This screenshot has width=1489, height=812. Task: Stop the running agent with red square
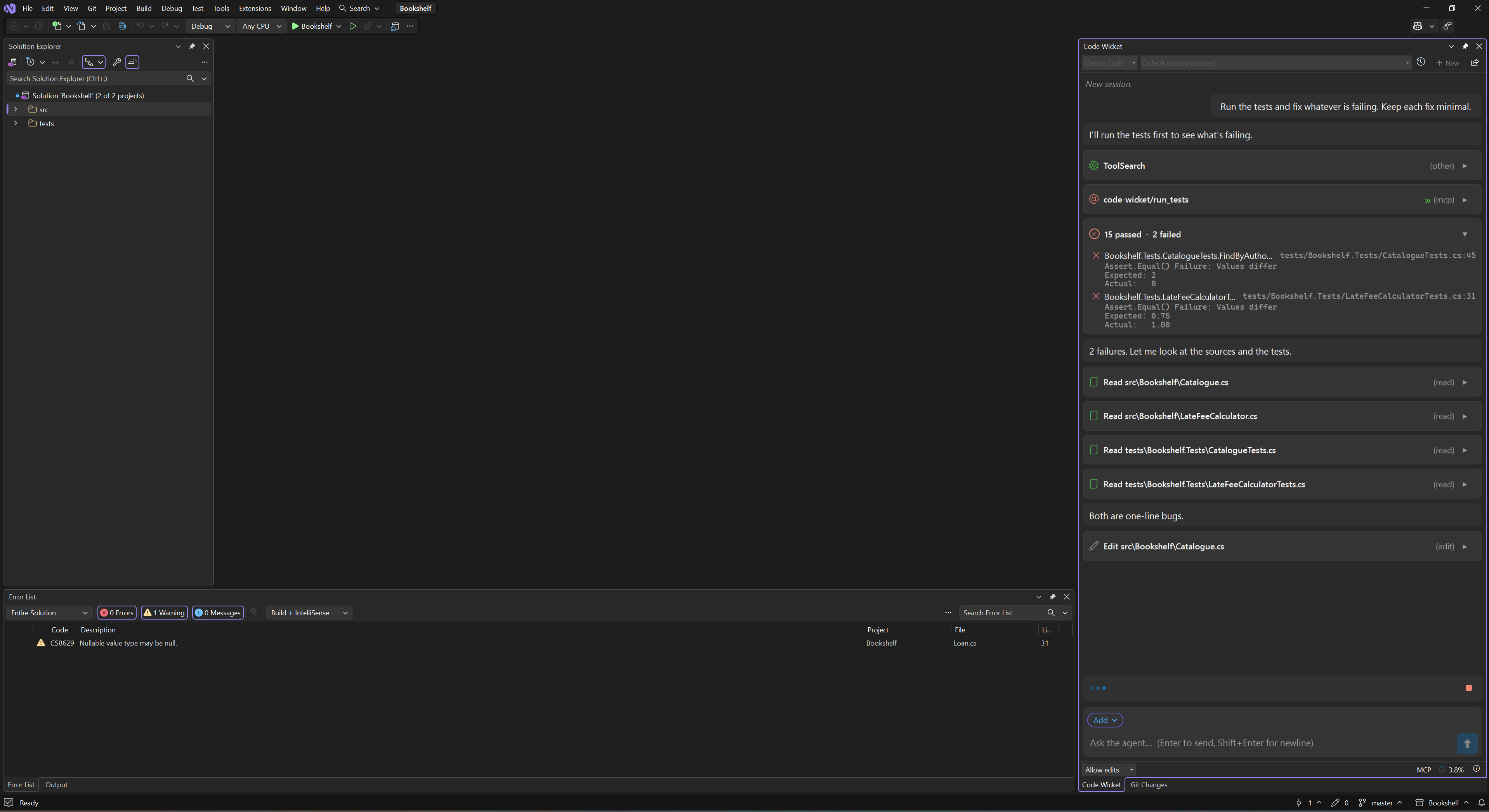tap(1469, 688)
